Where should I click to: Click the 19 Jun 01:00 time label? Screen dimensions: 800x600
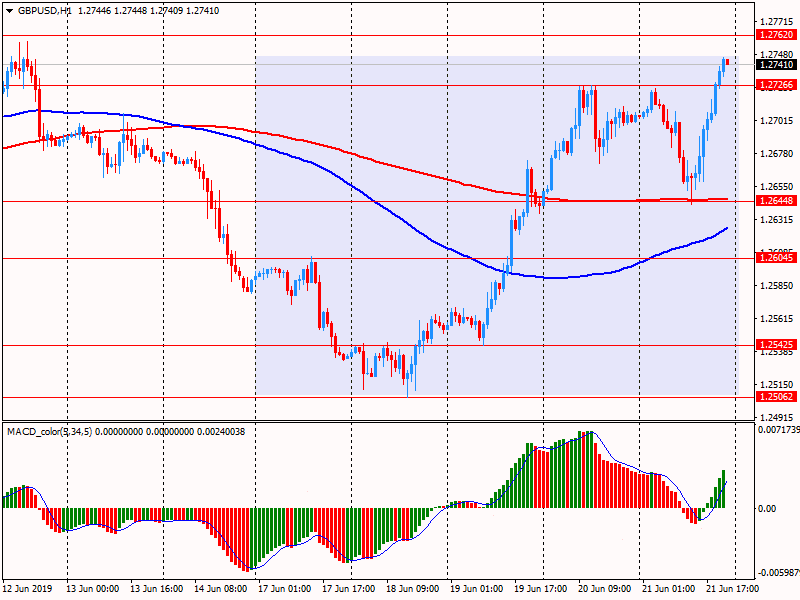(x=477, y=588)
